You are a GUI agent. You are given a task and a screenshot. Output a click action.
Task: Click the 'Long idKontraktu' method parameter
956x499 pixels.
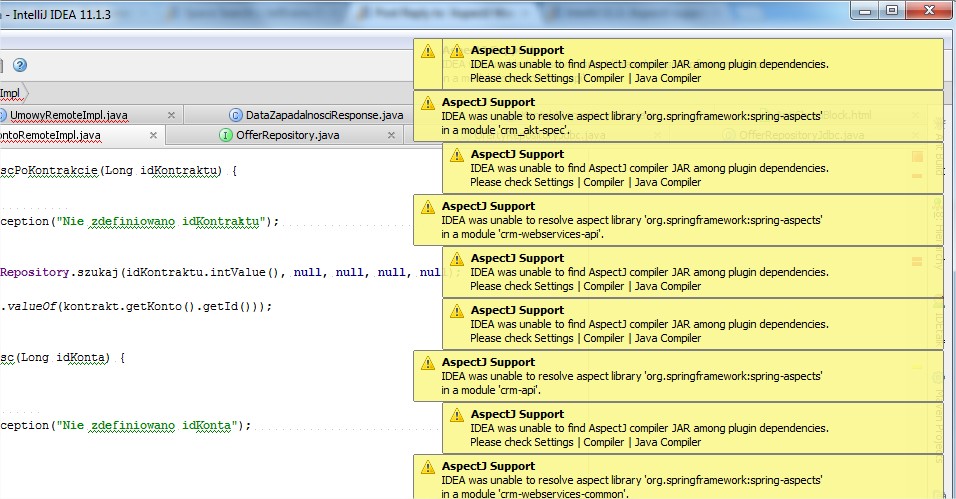(162, 170)
